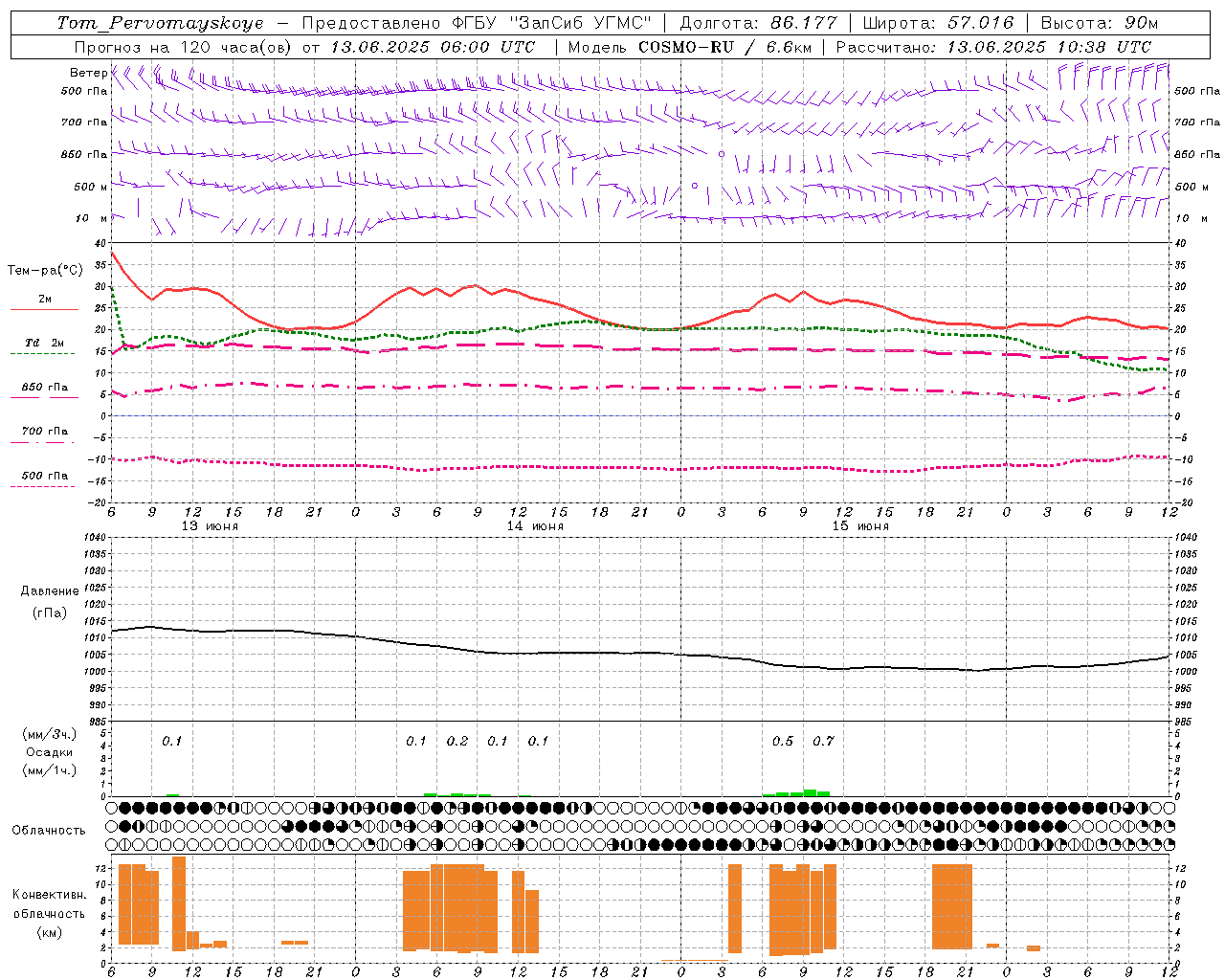Click the Прогноз на 120 часа(ов) text
The width and height of the screenshot is (1225, 980).
[184, 47]
